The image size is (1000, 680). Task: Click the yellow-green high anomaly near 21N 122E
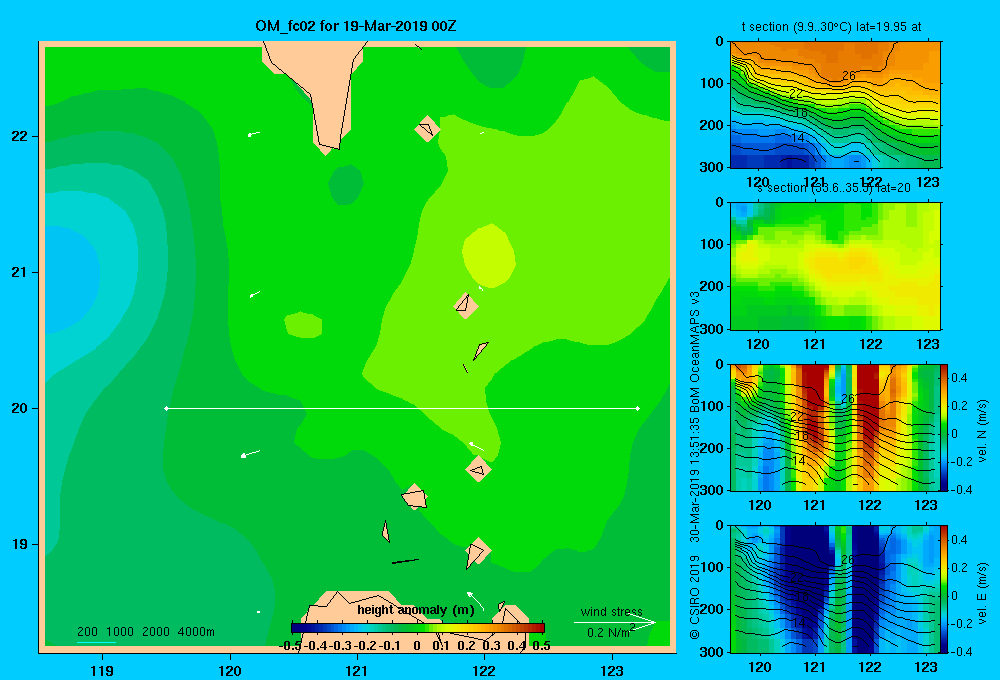(489, 255)
